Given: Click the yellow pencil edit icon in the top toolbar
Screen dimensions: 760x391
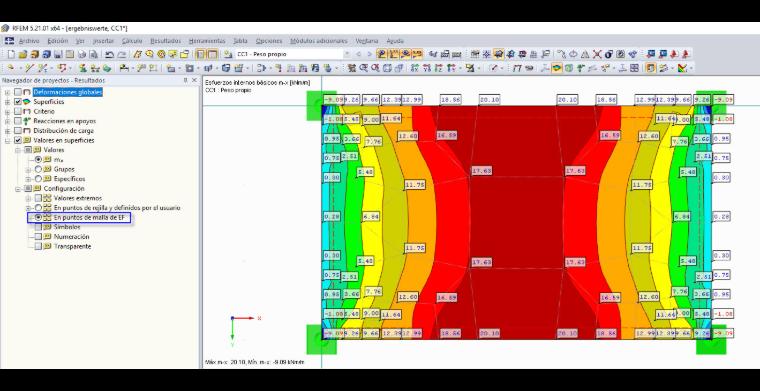Looking at the screenshot, I should tap(138, 54).
